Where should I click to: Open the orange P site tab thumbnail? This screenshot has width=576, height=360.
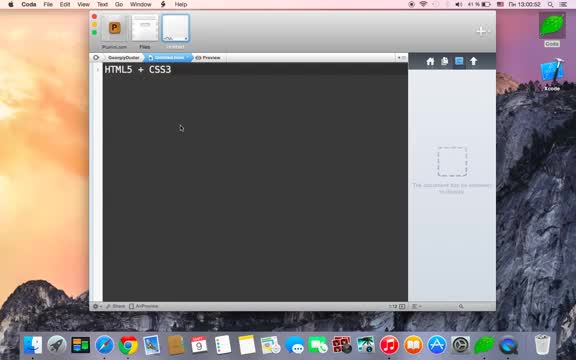115,28
